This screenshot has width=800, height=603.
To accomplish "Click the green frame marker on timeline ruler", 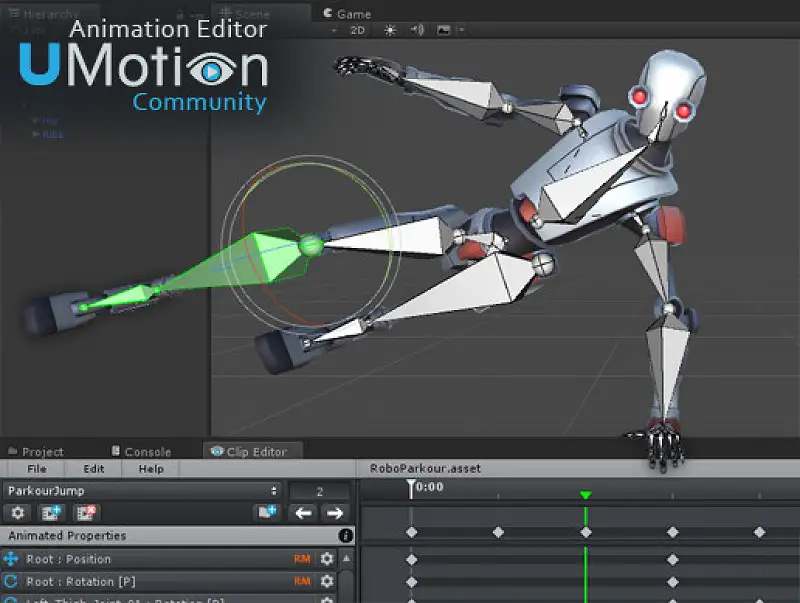I will coord(586,495).
